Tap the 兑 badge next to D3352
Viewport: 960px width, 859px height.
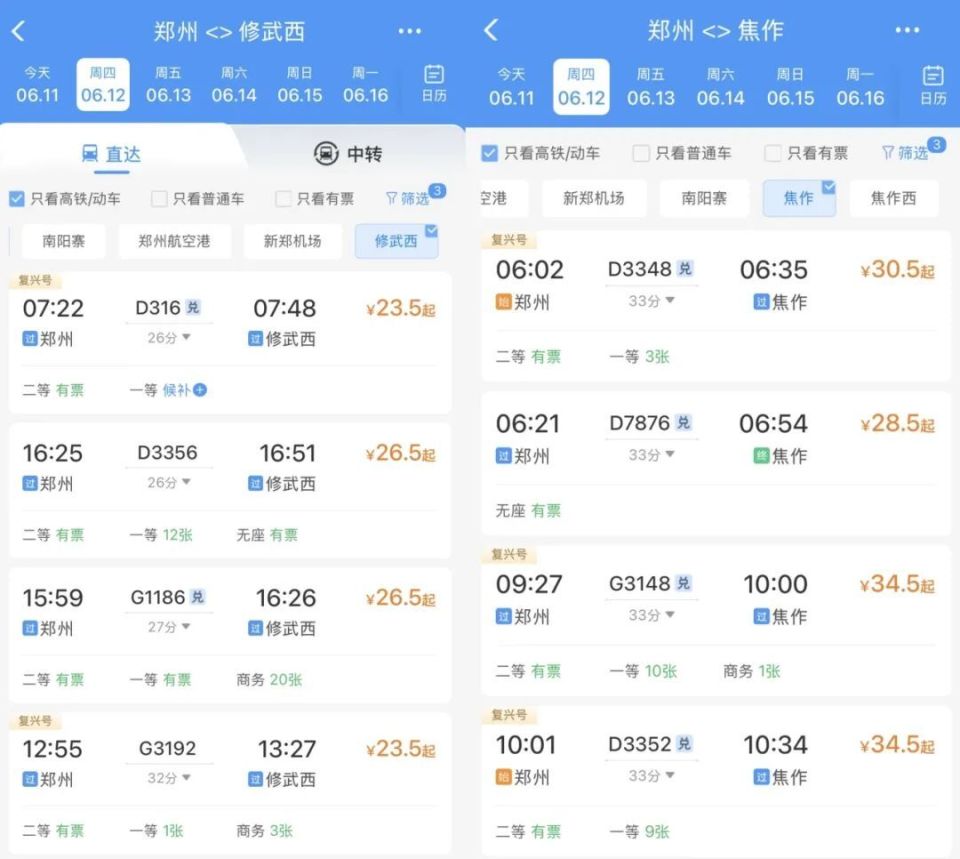[684, 744]
